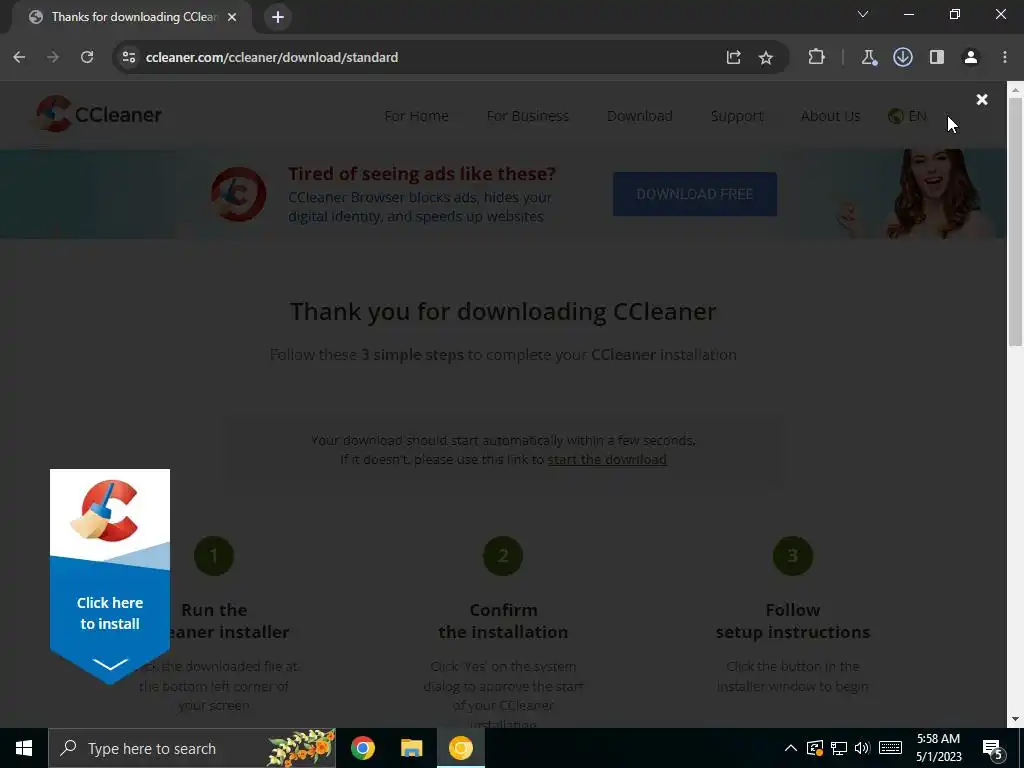Click the DOWNLOAD FREE button
The height and width of the screenshot is (768, 1024).
(695, 194)
